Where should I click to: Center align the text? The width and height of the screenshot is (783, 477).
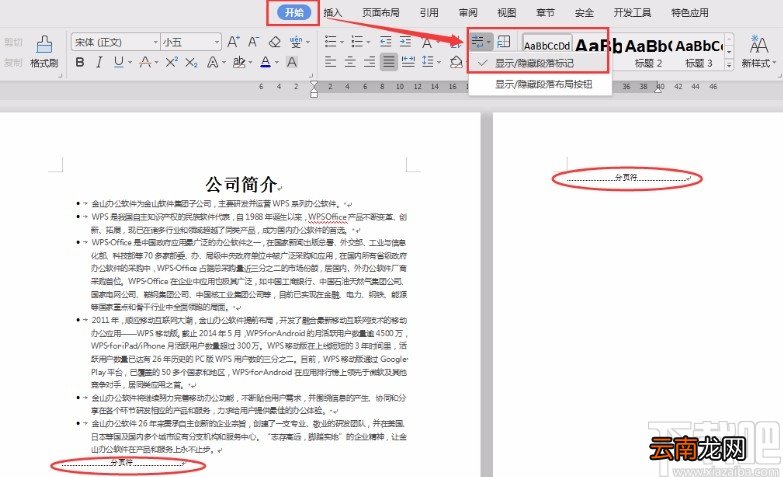coord(350,62)
